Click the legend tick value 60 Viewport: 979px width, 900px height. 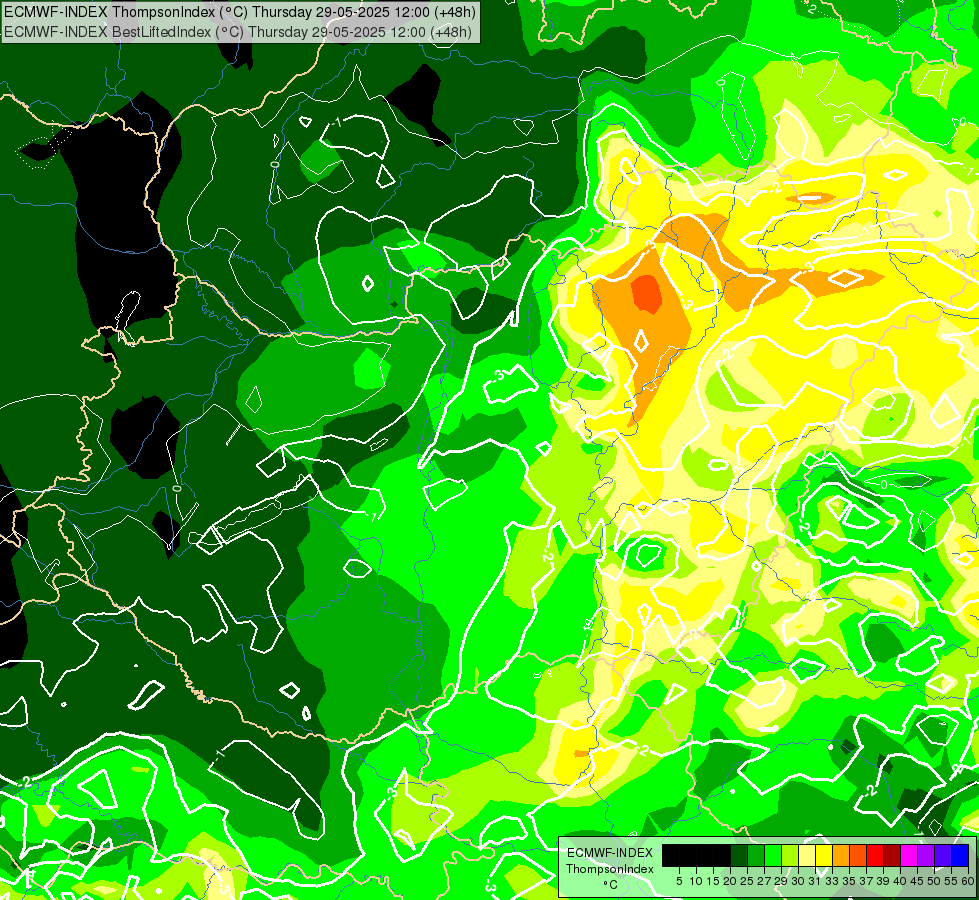click(x=968, y=881)
